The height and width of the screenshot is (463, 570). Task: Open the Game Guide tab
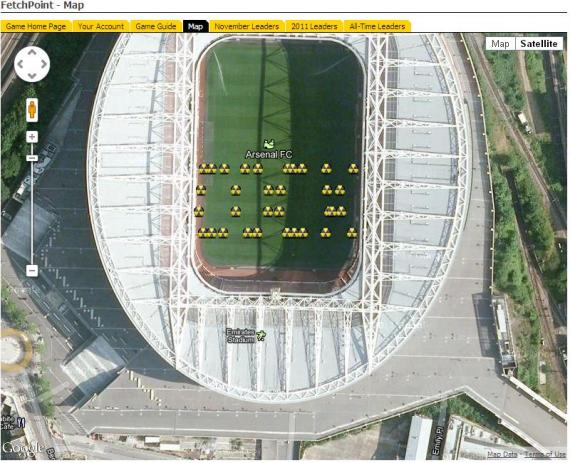[156, 27]
